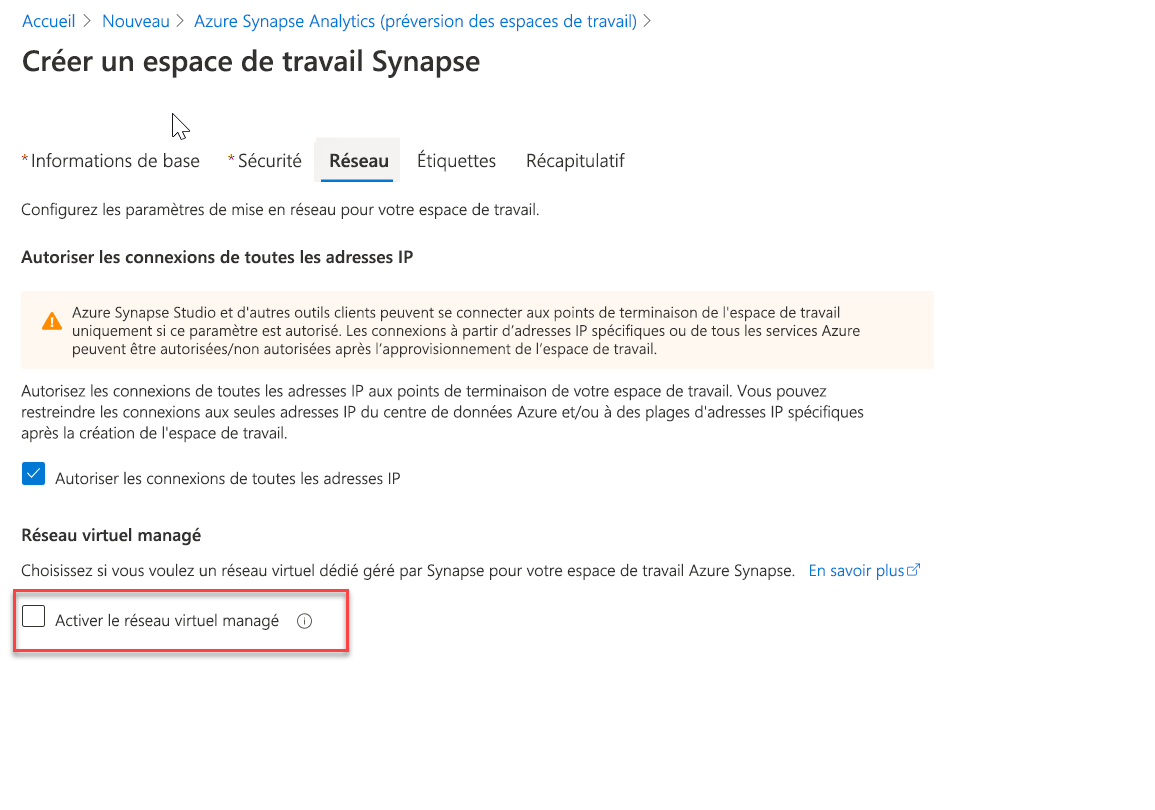Open the Sécurité tab

pos(269,161)
